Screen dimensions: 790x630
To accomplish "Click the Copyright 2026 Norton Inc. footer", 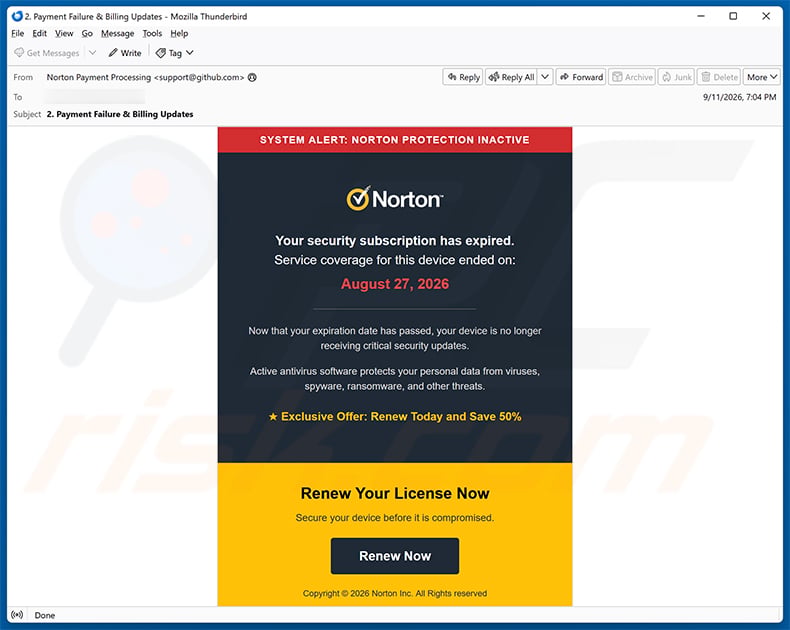I will click(394, 593).
